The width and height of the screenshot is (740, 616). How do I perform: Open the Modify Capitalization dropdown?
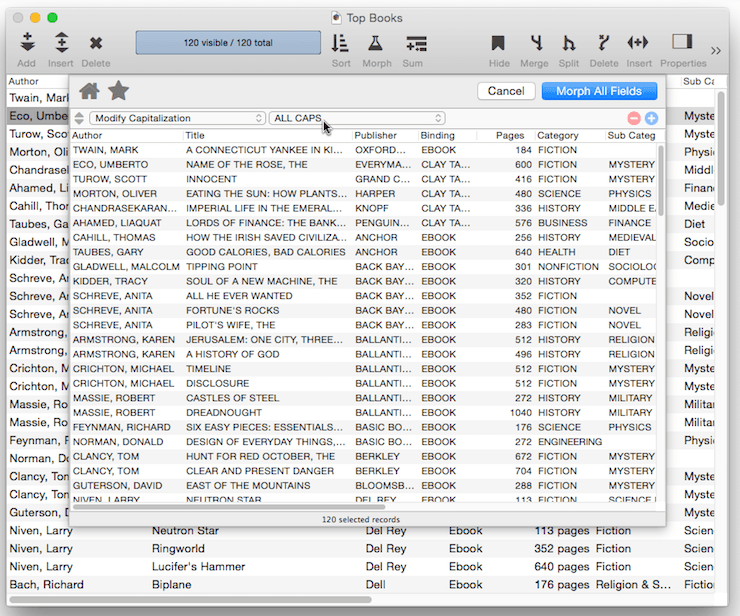coord(177,118)
